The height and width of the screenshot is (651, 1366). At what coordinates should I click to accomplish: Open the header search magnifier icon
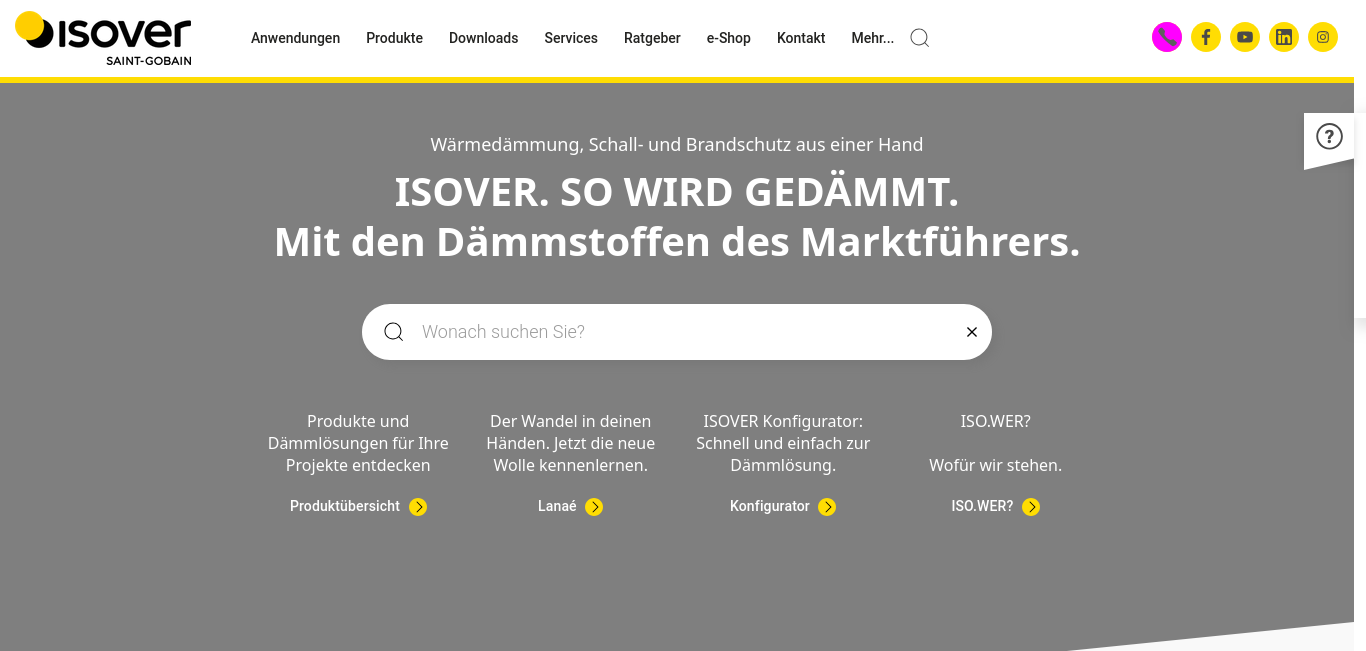pyautogui.click(x=920, y=38)
